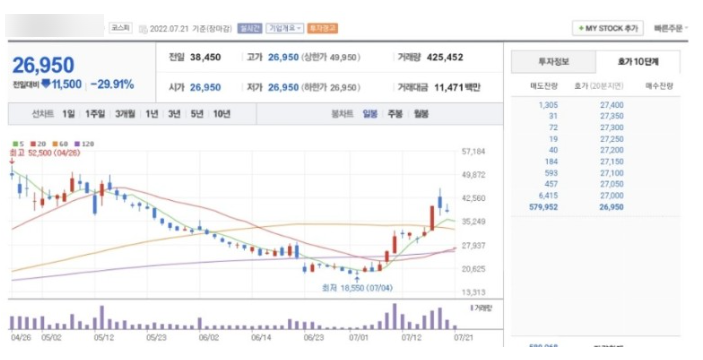Select the 5년 line chart period
This screenshot has width=703, height=360.
click(197, 114)
